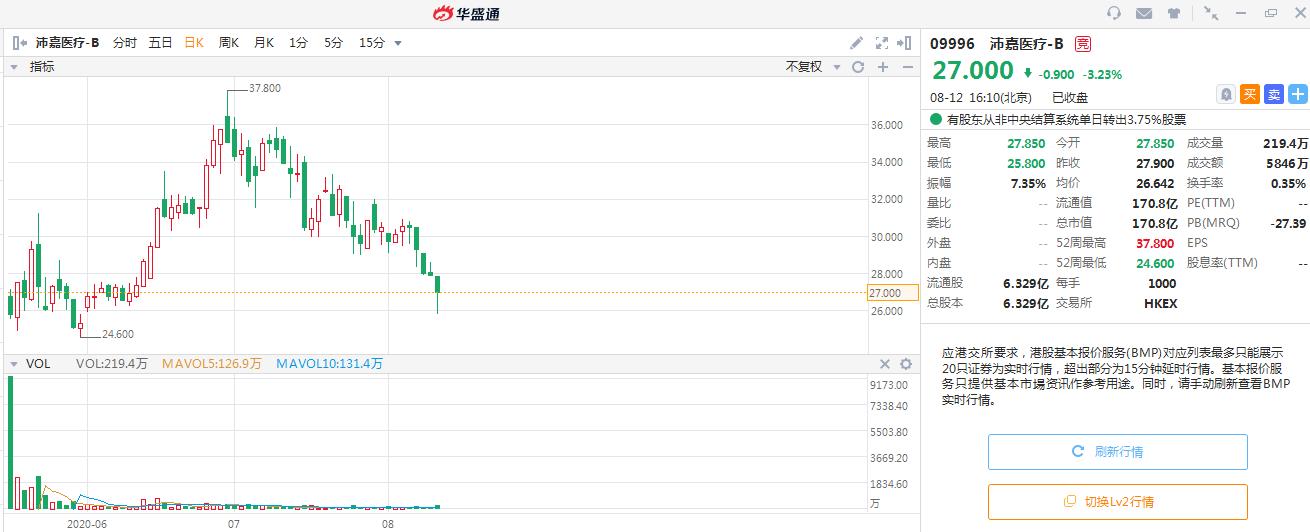The image size is (1310, 532).
Task: Click the 切换Lv2行情 button
Action: [x=1118, y=502]
